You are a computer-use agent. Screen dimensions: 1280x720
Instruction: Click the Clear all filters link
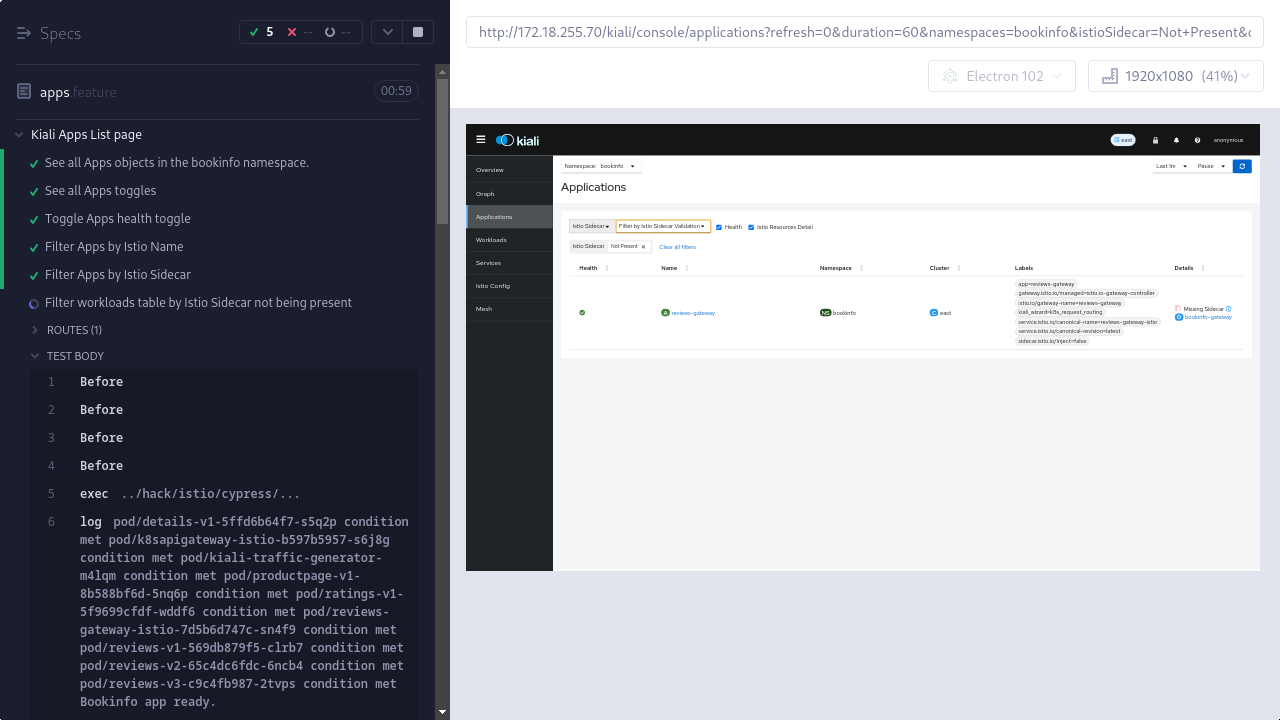click(x=677, y=247)
